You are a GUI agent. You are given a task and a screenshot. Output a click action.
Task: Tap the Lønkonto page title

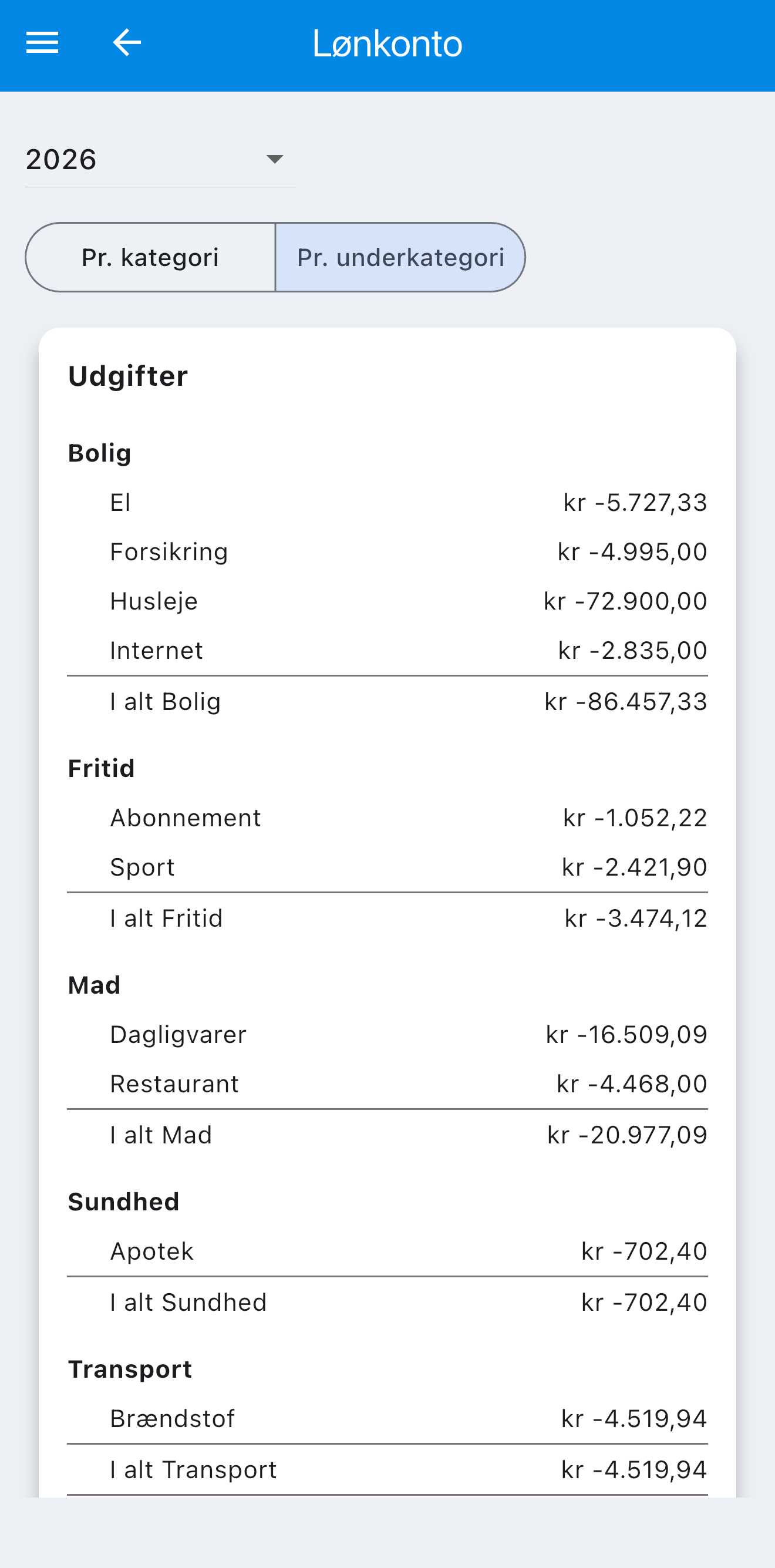pyautogui.click(x=387, y=44)
